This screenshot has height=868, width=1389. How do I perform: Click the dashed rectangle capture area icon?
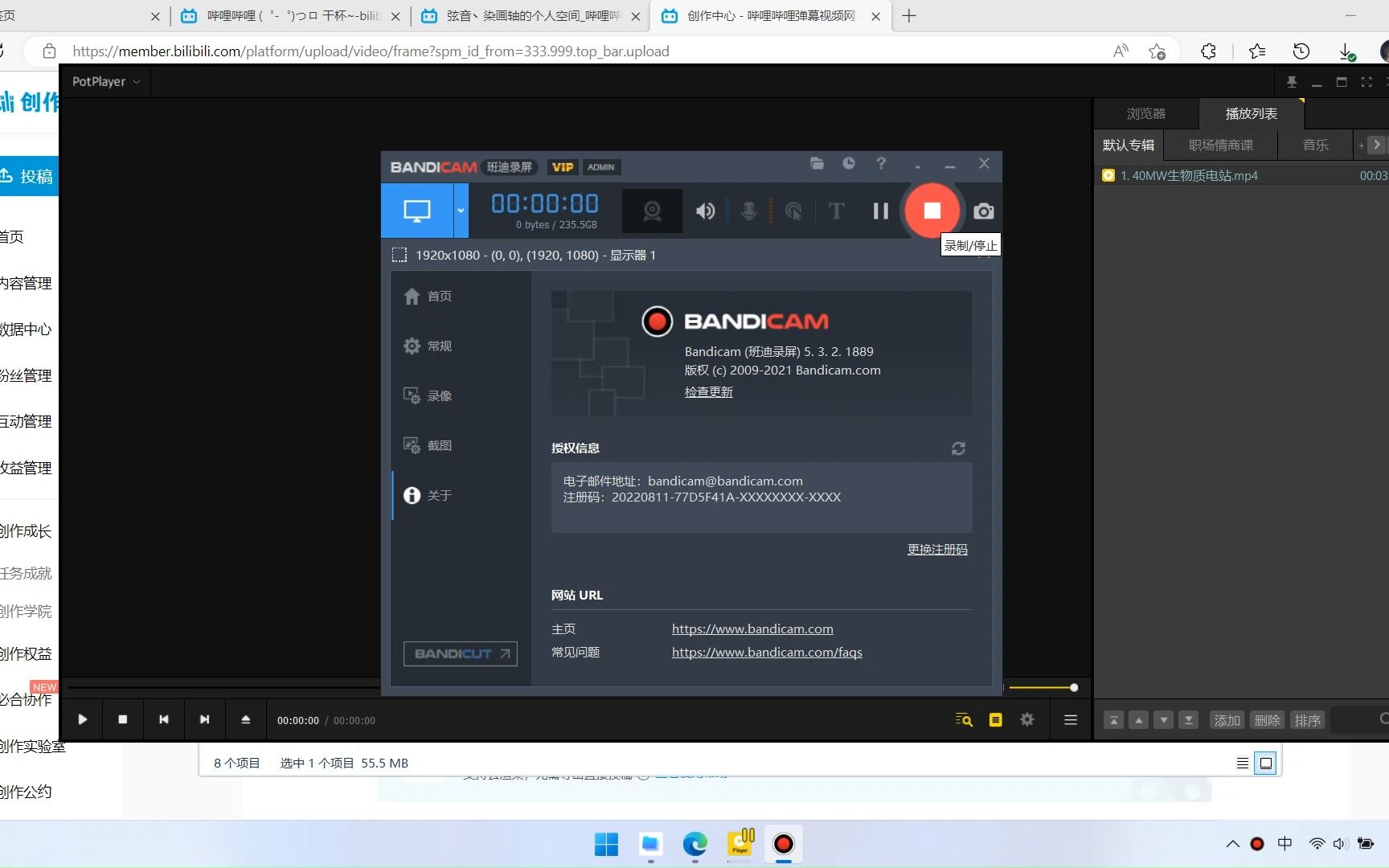399,256
